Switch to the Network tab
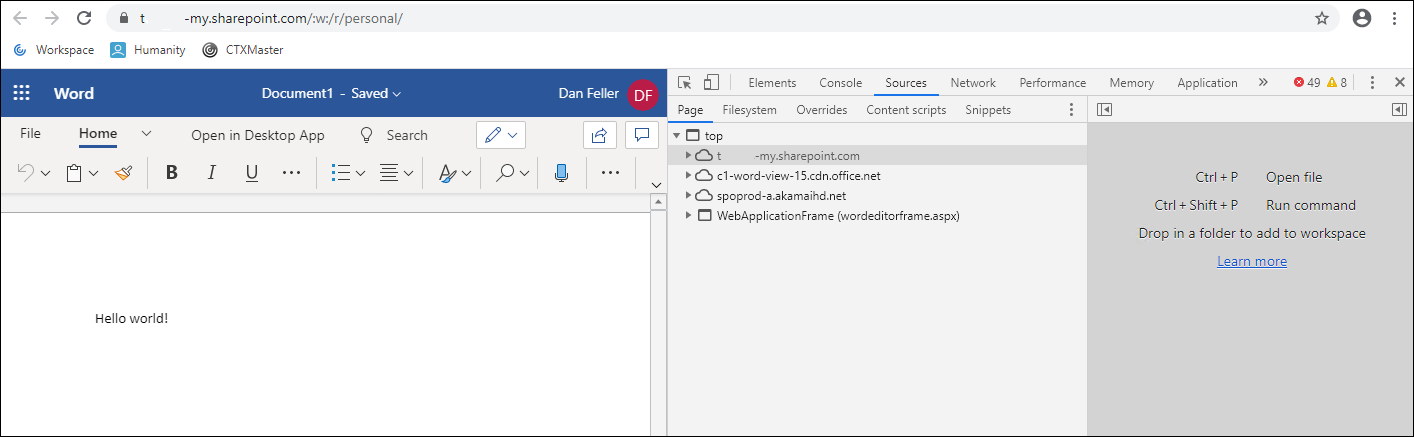 (973, 83)
